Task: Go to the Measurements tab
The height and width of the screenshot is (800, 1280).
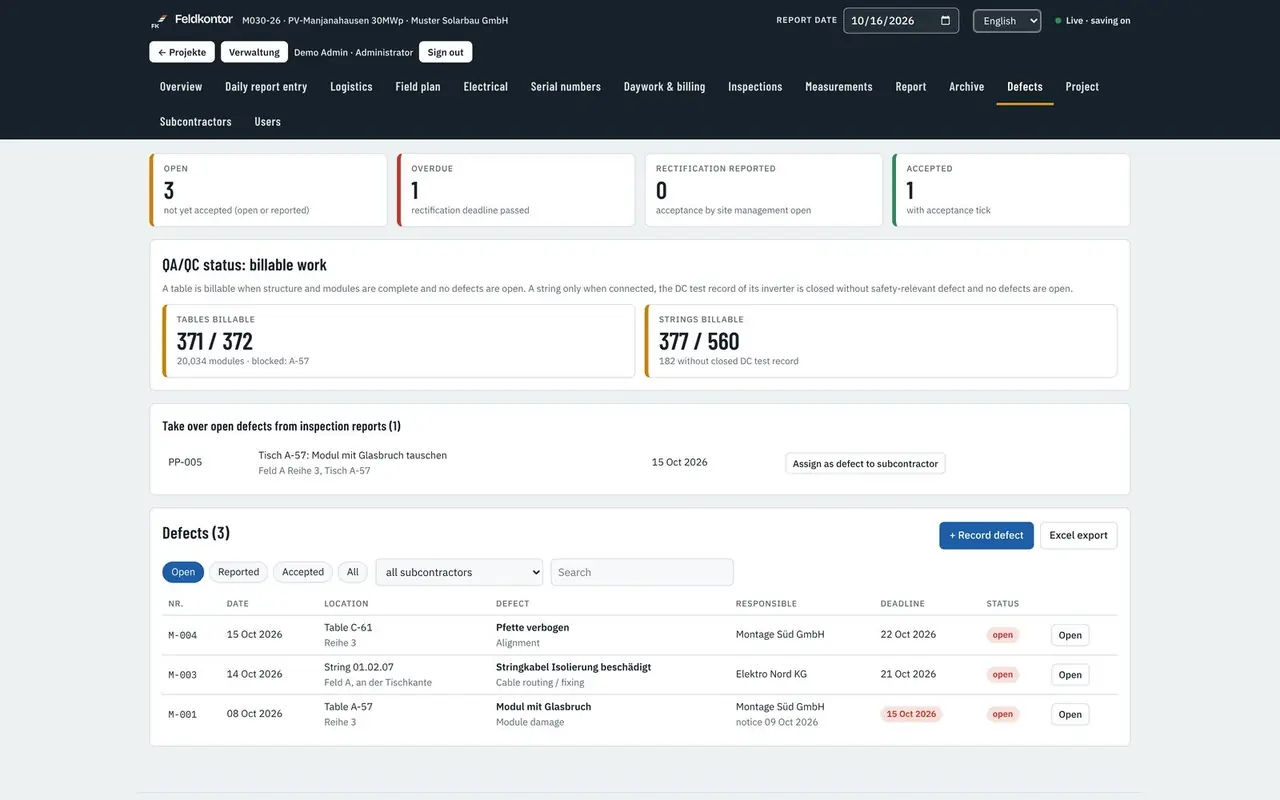Action: coord(839,87)
